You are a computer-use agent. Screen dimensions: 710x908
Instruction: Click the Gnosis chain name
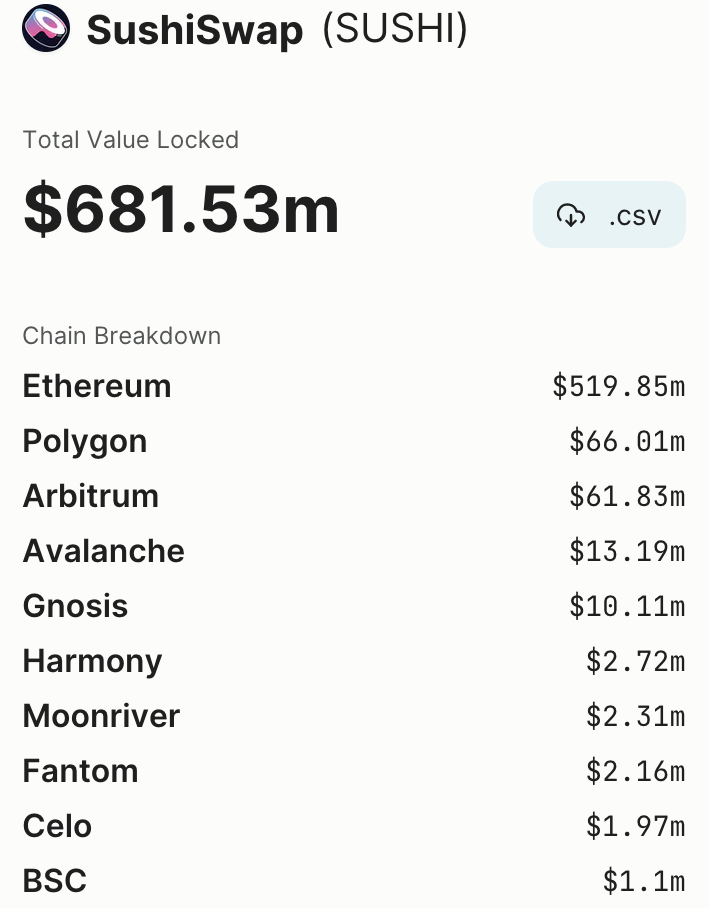pos(76,606)
